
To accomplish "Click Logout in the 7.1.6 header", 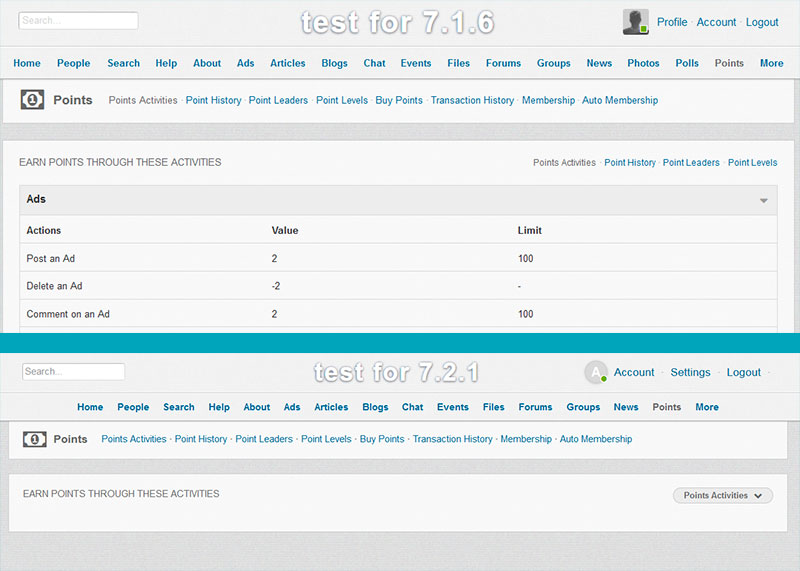I will pyautogui.click(x=762, y=22).
